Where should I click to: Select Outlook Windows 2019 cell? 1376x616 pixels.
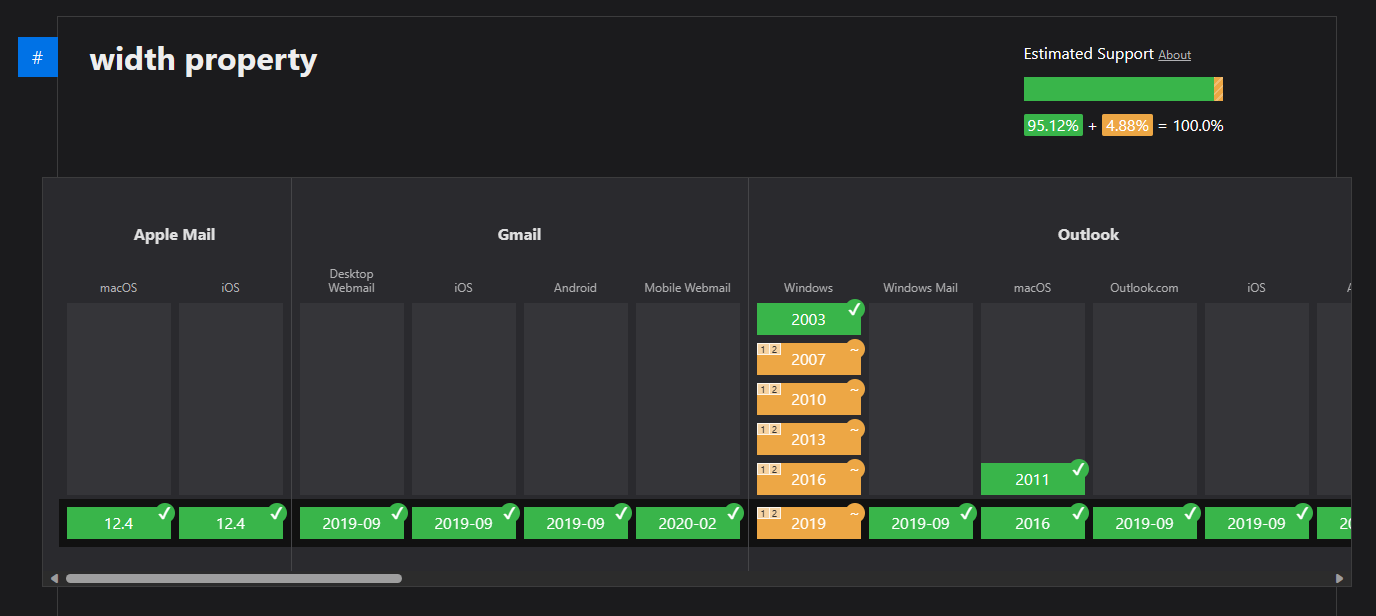click(x=809, y=523)
